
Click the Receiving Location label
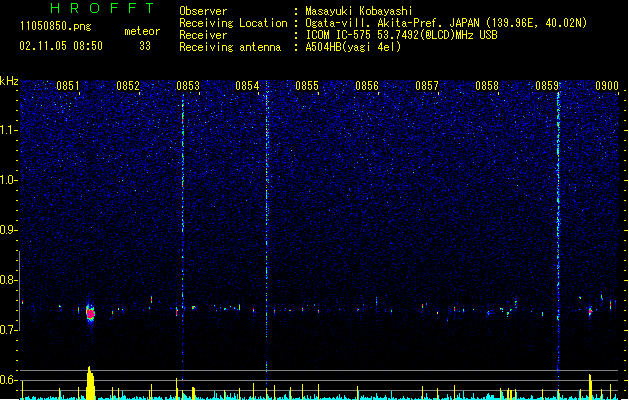coord(233,23)
